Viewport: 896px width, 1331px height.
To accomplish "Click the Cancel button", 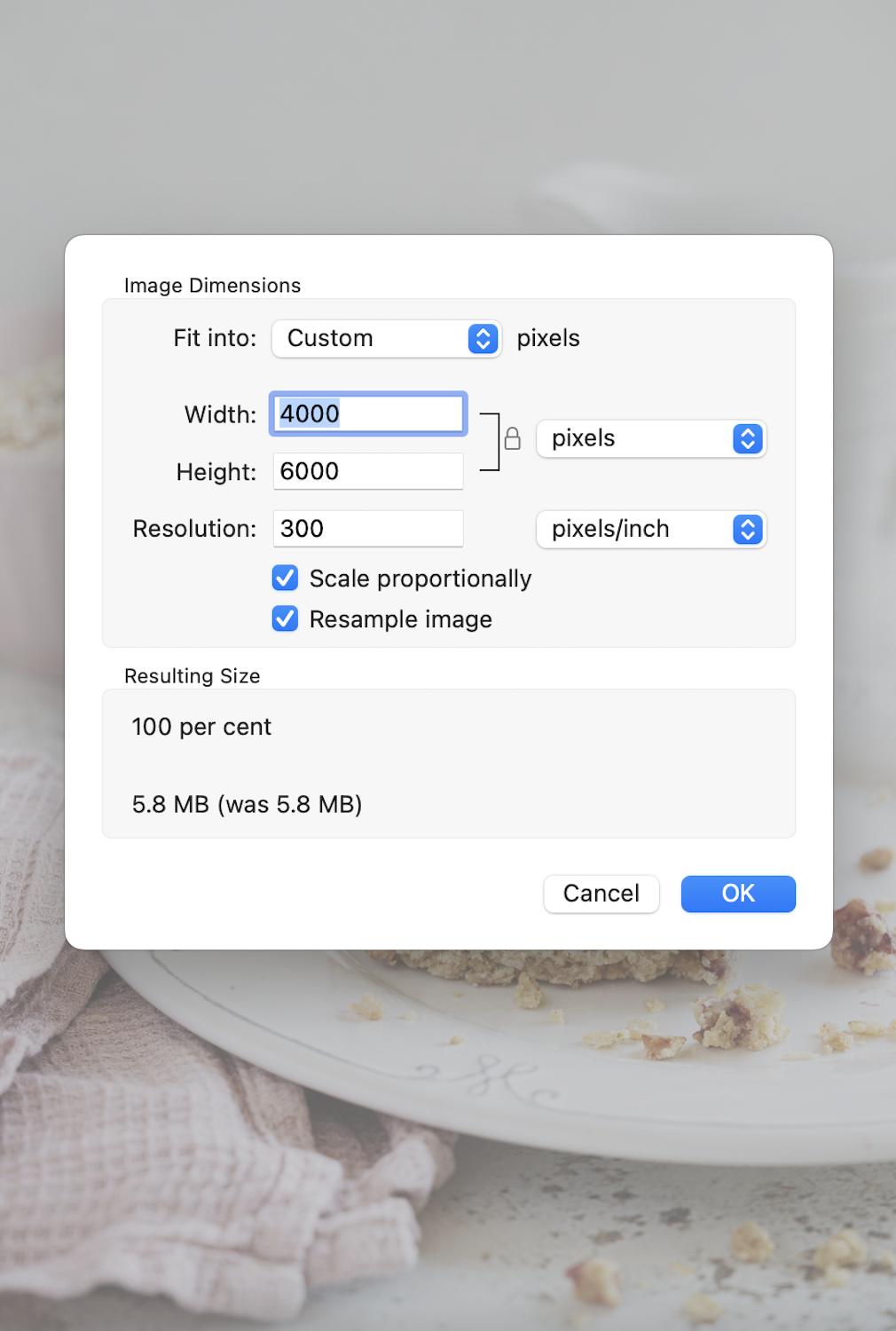I will [601, 894].
